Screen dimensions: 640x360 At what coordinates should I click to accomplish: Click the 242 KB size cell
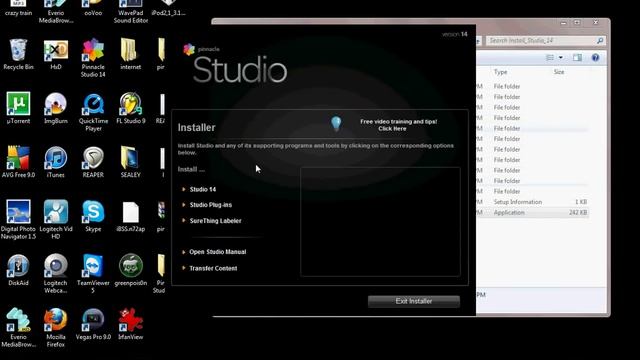tap(578, 213)
